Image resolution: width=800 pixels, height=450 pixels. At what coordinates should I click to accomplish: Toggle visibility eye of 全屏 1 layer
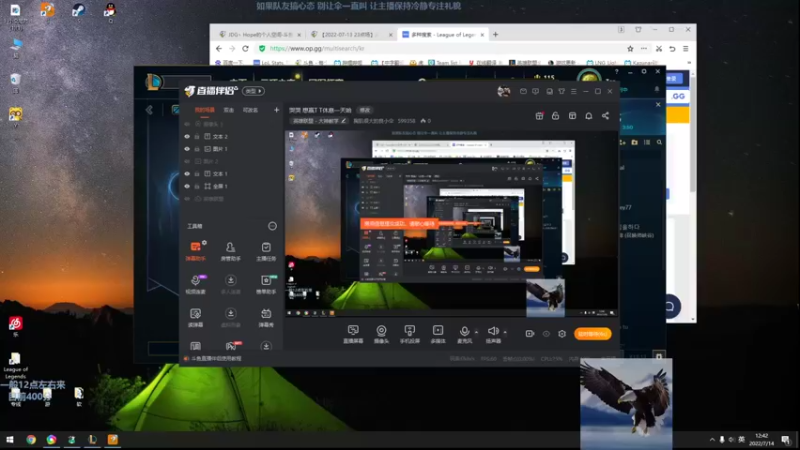click(187, 186)
